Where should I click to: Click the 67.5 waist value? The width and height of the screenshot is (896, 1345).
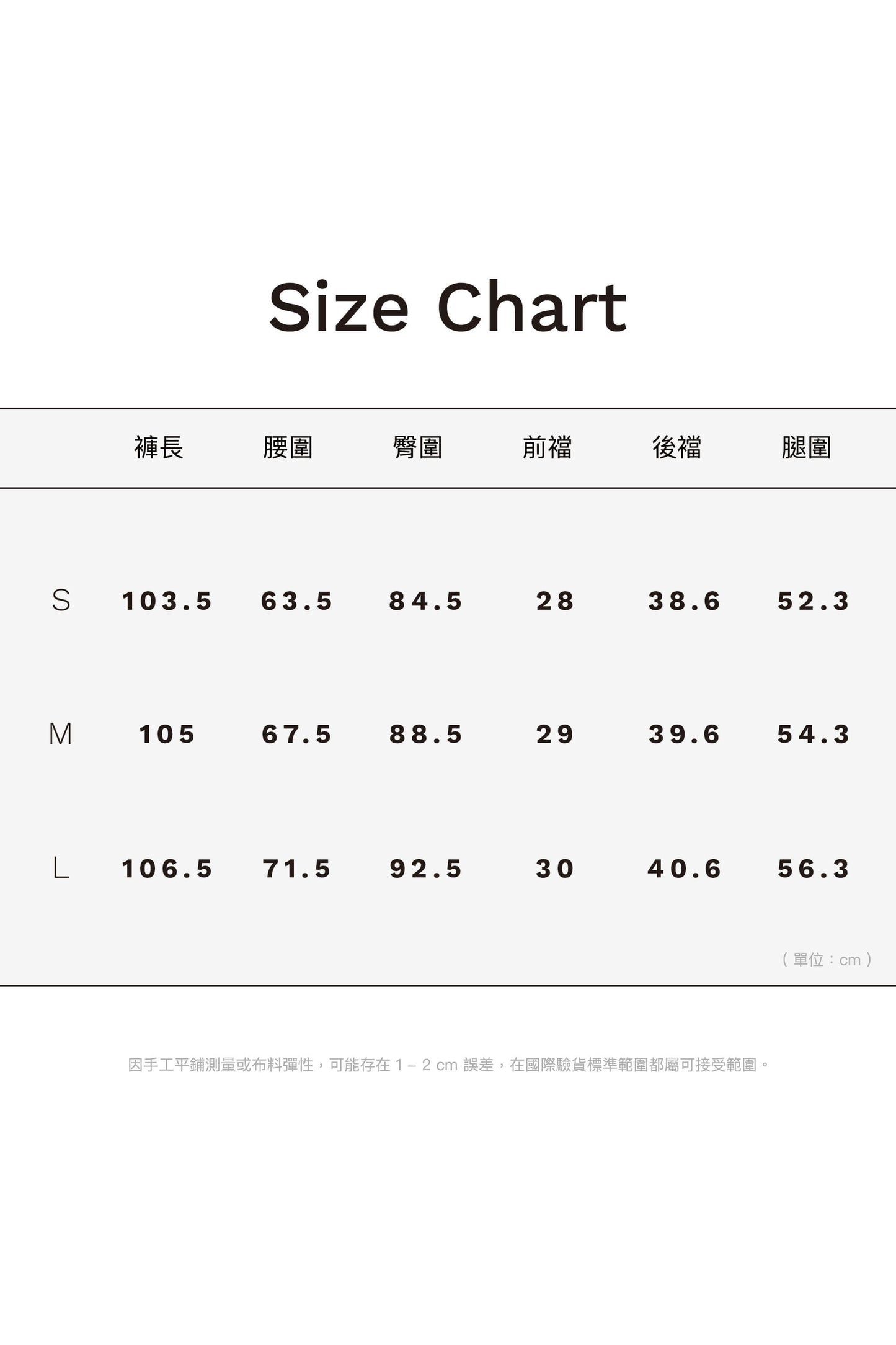(x=297, y=735)
